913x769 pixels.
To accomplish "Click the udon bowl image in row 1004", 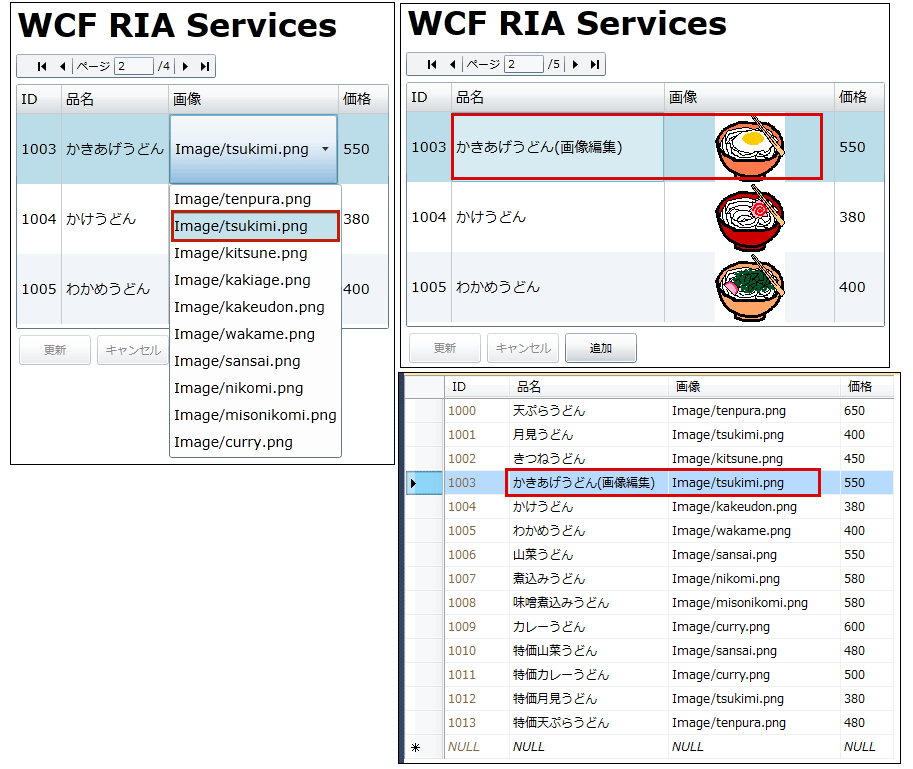I will tap(750, 217).
